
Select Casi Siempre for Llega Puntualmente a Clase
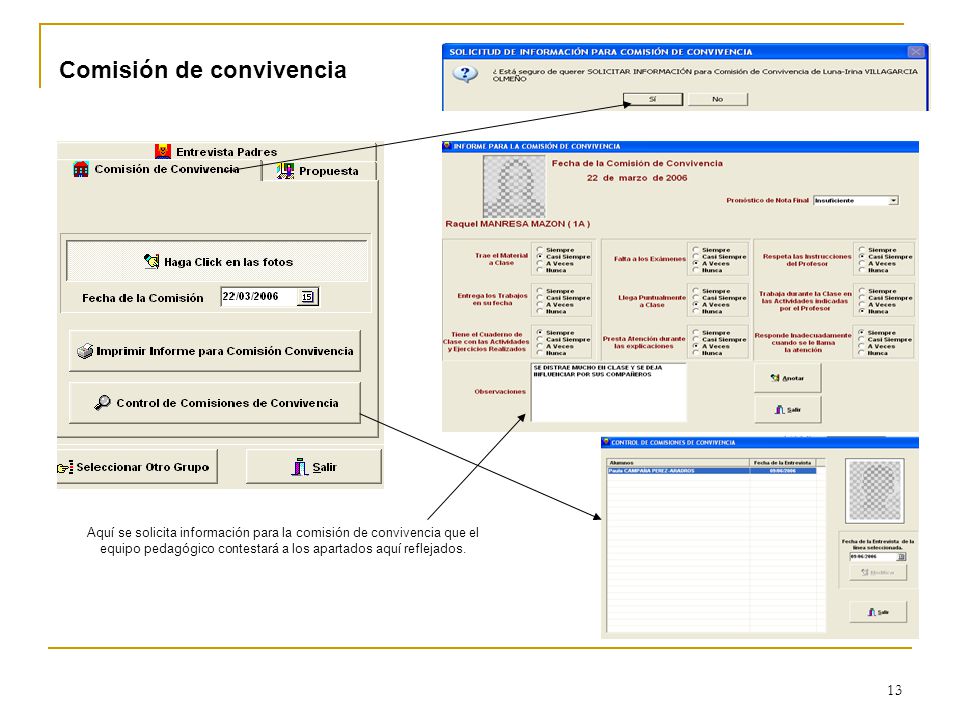click(x=696, y=298)
